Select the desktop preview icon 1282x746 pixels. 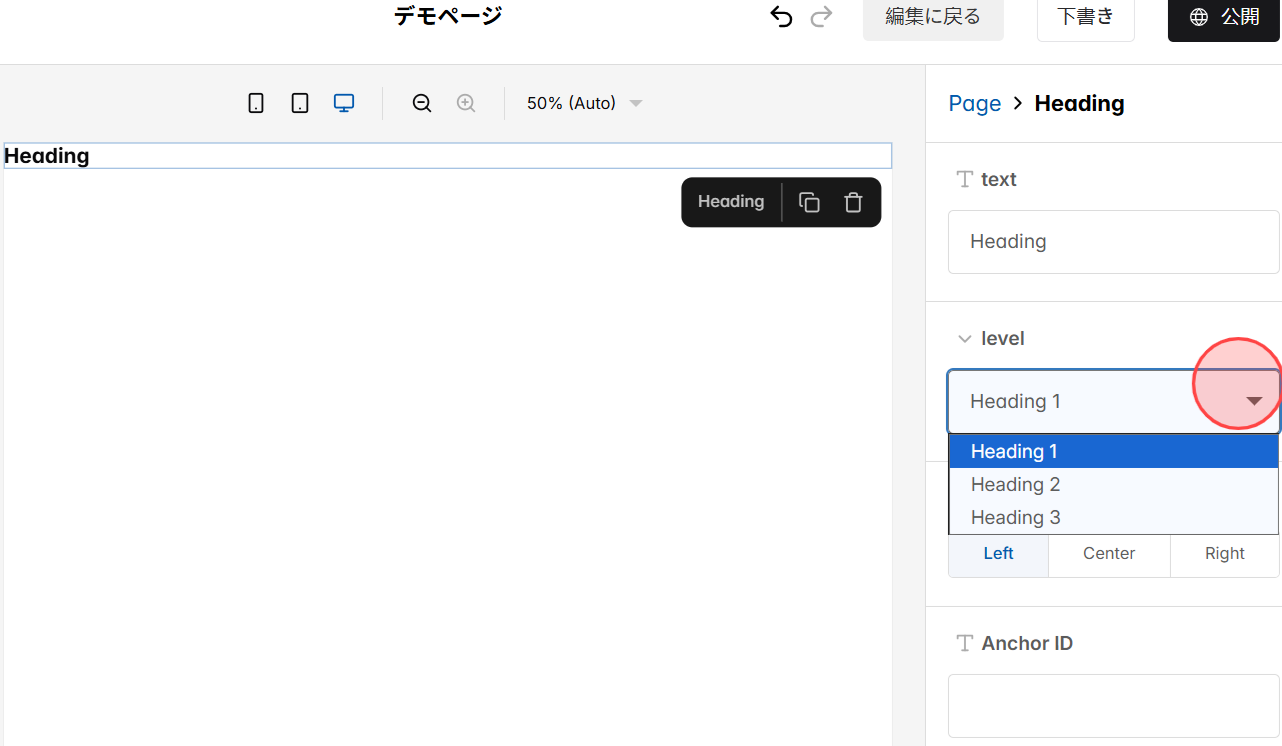[344, 103]
